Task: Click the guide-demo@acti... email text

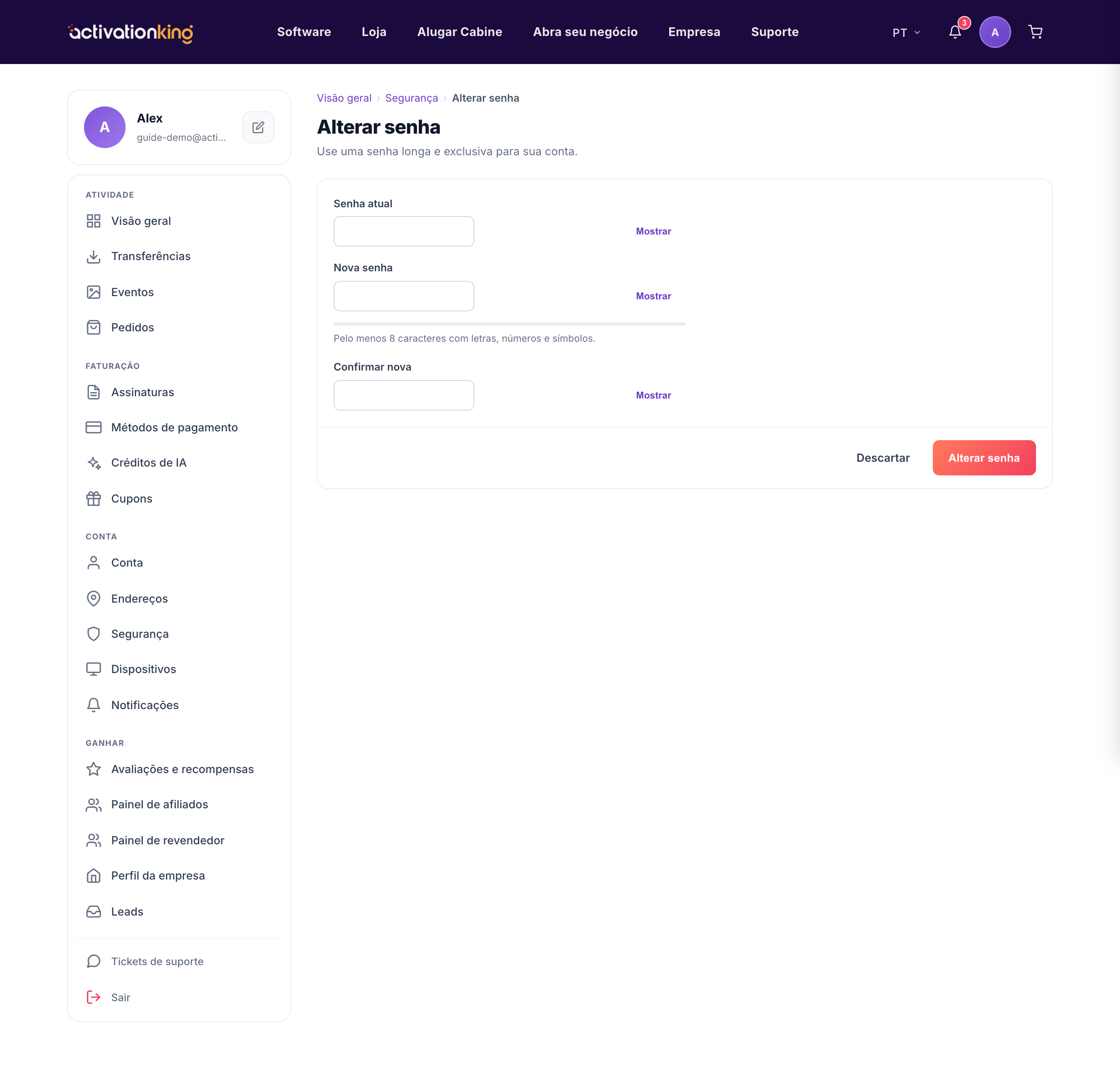Action: click(x=181, y=138)
